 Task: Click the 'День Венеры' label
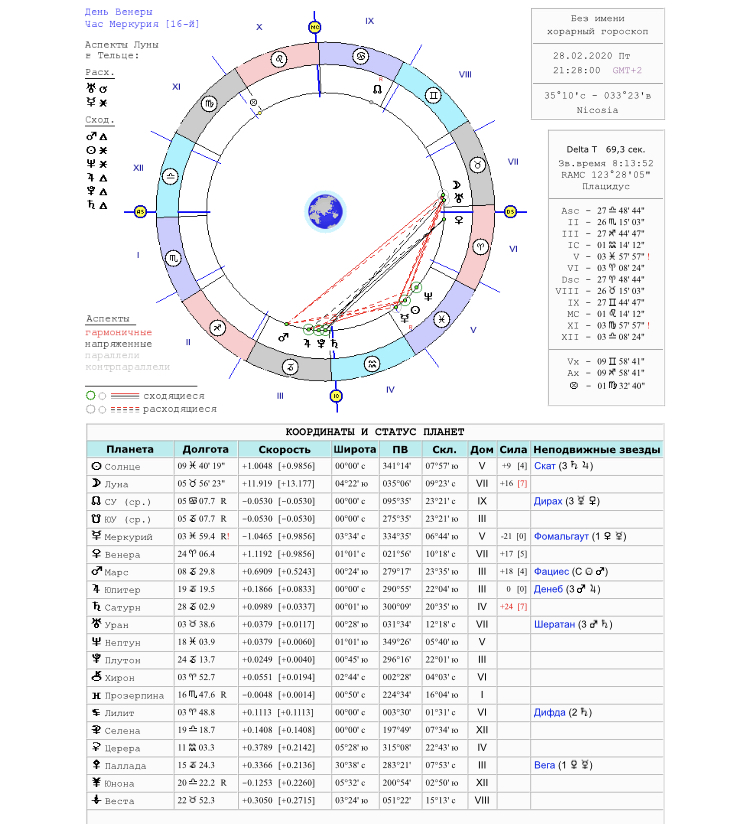coord(119,12)
